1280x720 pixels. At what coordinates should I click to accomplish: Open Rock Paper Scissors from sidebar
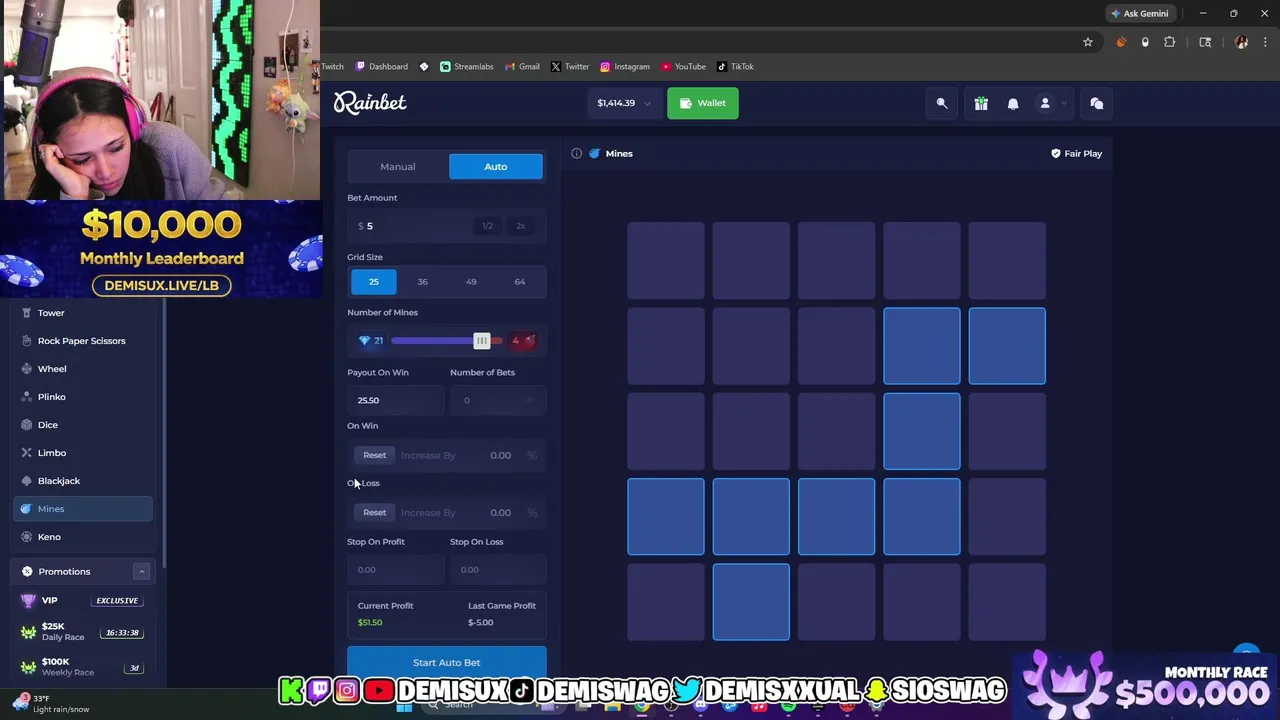coord(83,341)
